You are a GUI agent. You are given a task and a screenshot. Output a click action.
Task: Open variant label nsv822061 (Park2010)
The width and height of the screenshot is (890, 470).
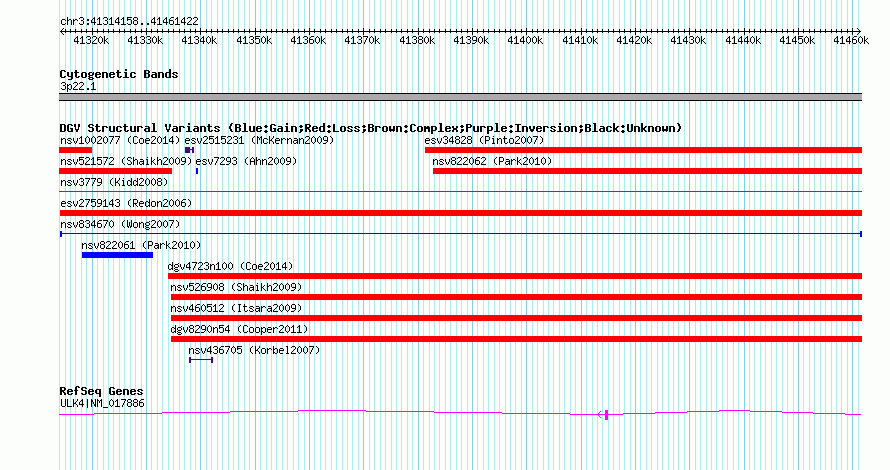[141, 245]
